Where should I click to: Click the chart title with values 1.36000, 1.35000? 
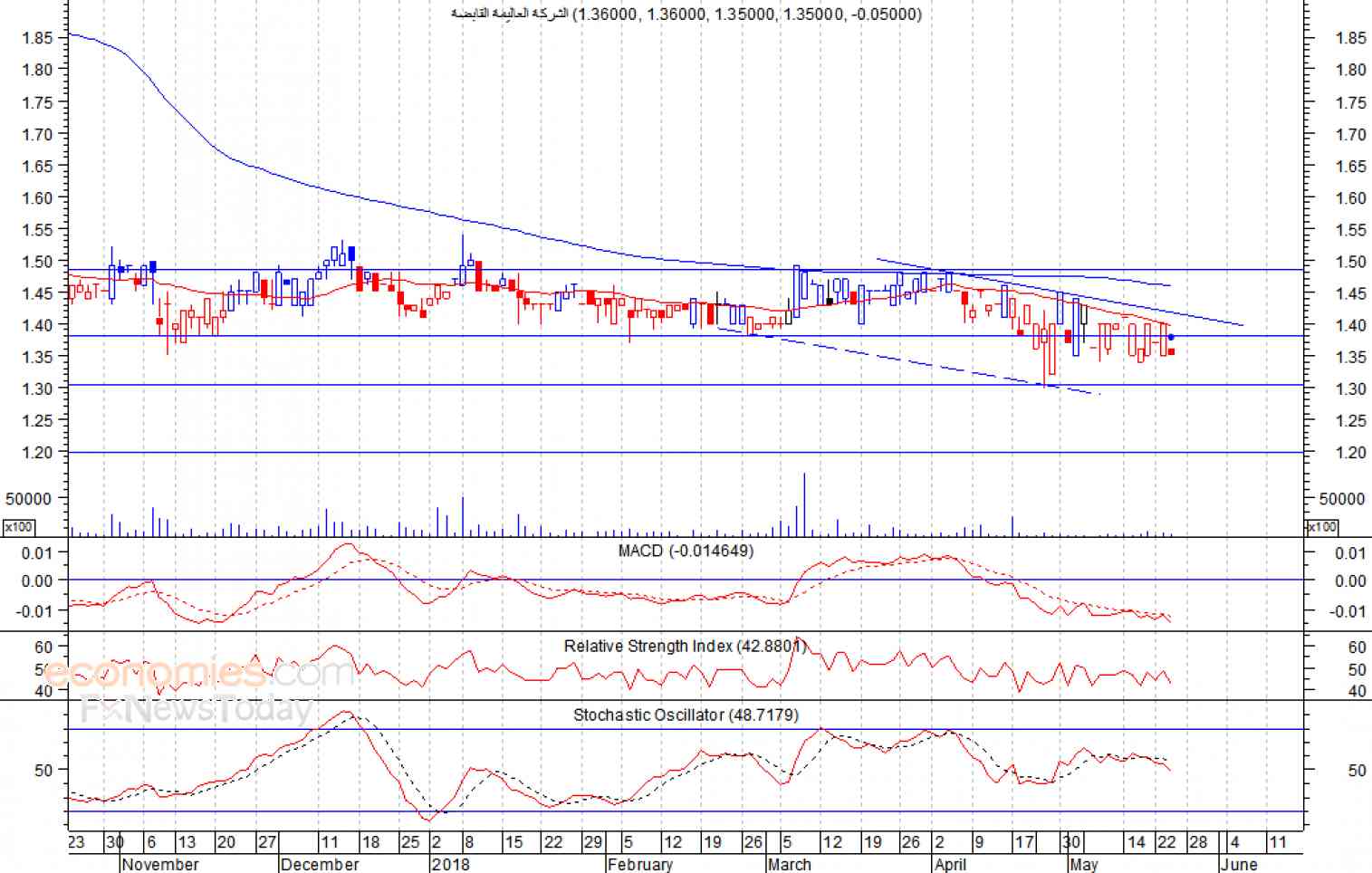click(686, 14)
